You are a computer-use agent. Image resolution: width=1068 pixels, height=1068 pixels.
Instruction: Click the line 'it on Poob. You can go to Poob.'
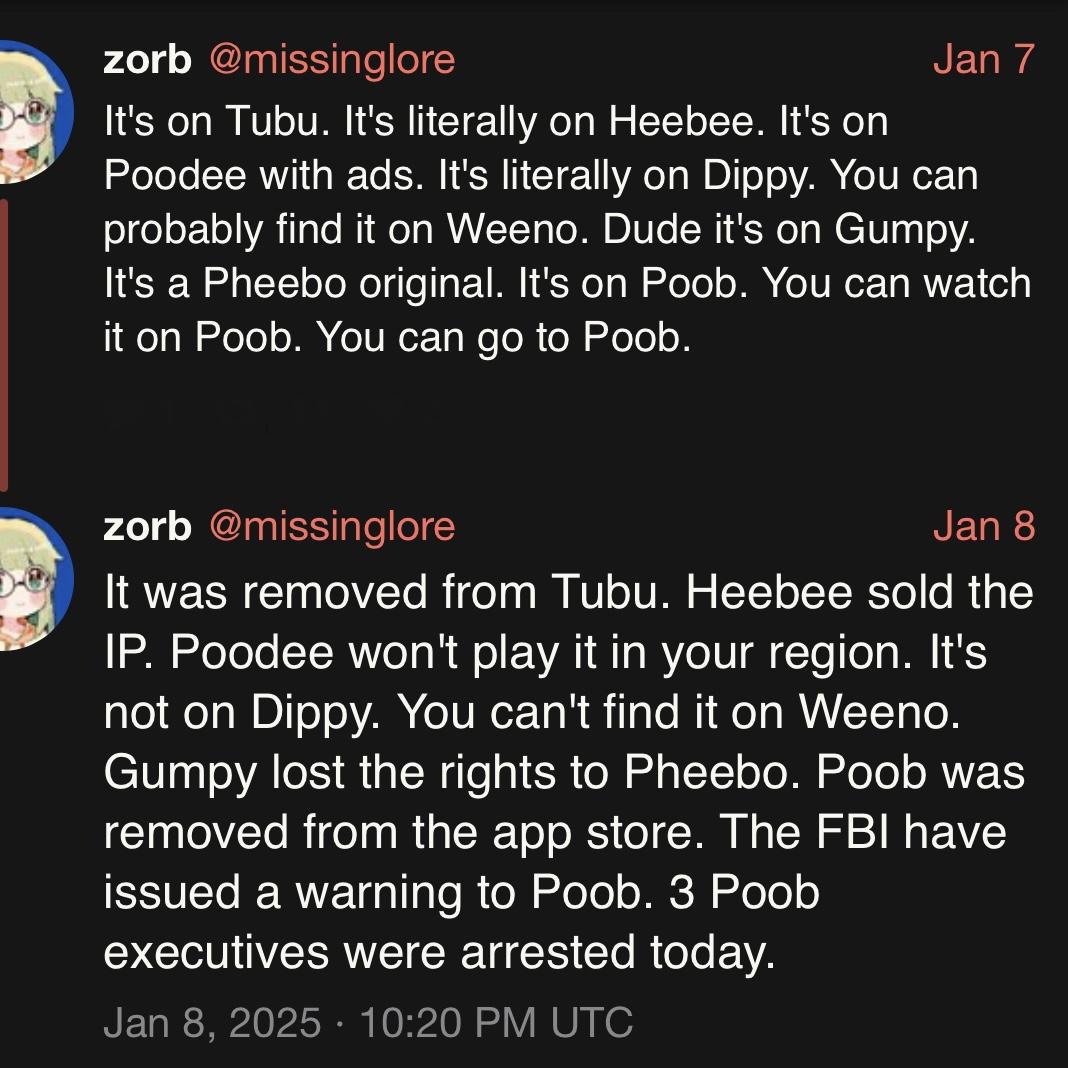(397, 338)
